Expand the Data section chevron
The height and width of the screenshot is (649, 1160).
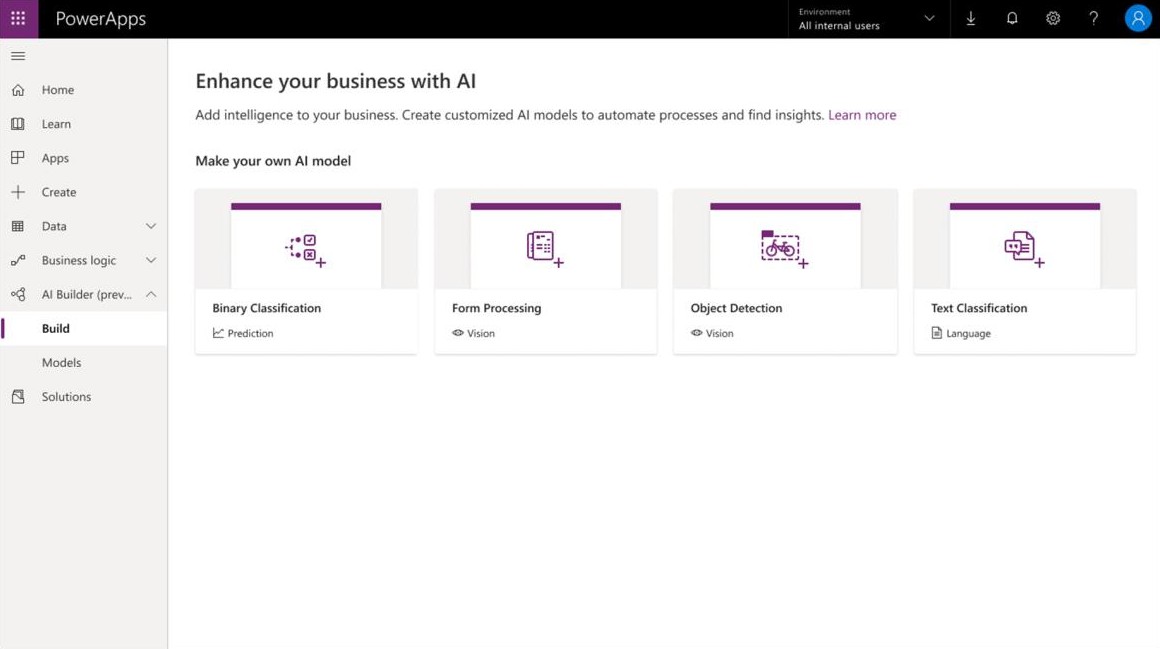[151, 226]
